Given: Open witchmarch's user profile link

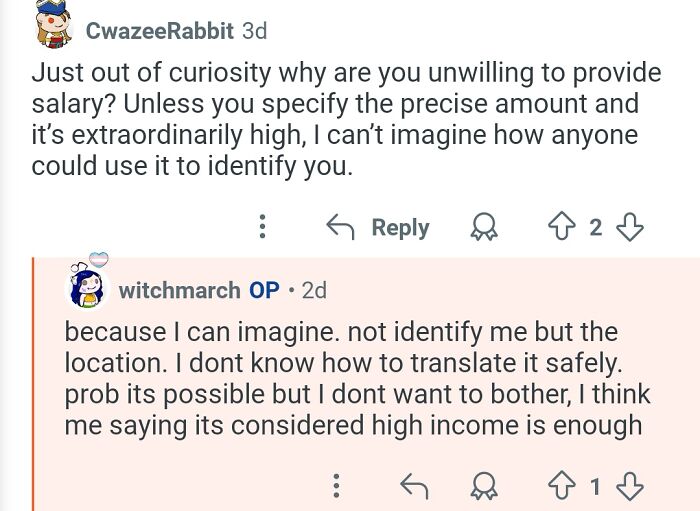Looking at the screenshot, I should point(179,290).
